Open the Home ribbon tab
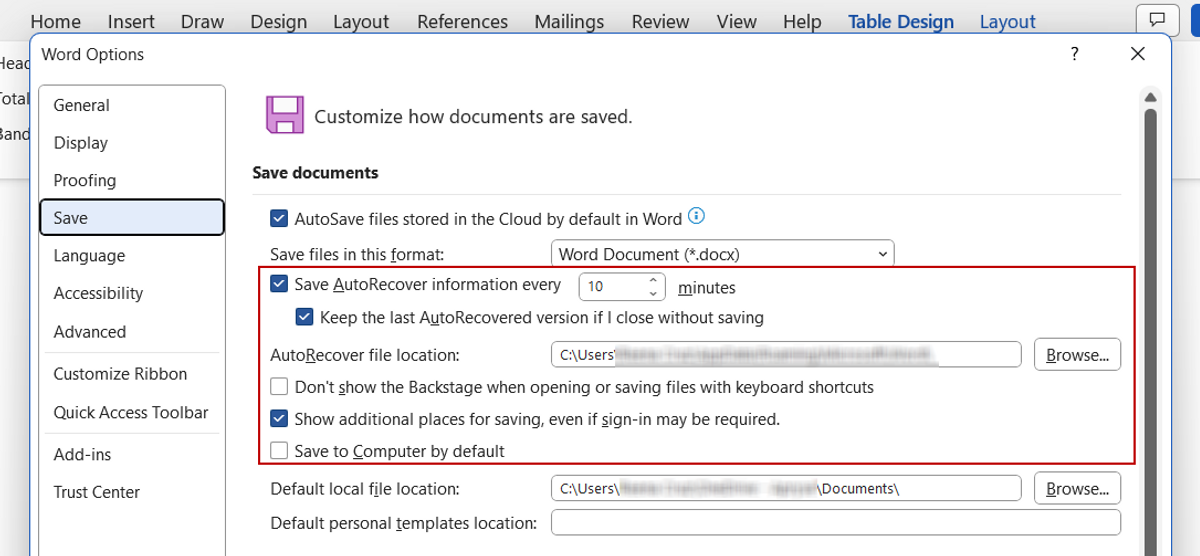This screenshot has height=556, width=1200. tap(56, 21)
